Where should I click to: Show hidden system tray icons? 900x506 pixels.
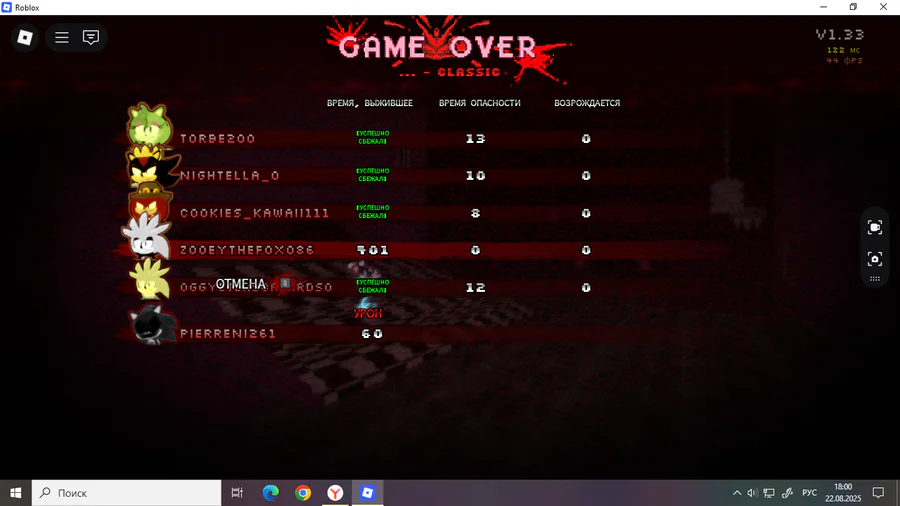click(737, 493)
